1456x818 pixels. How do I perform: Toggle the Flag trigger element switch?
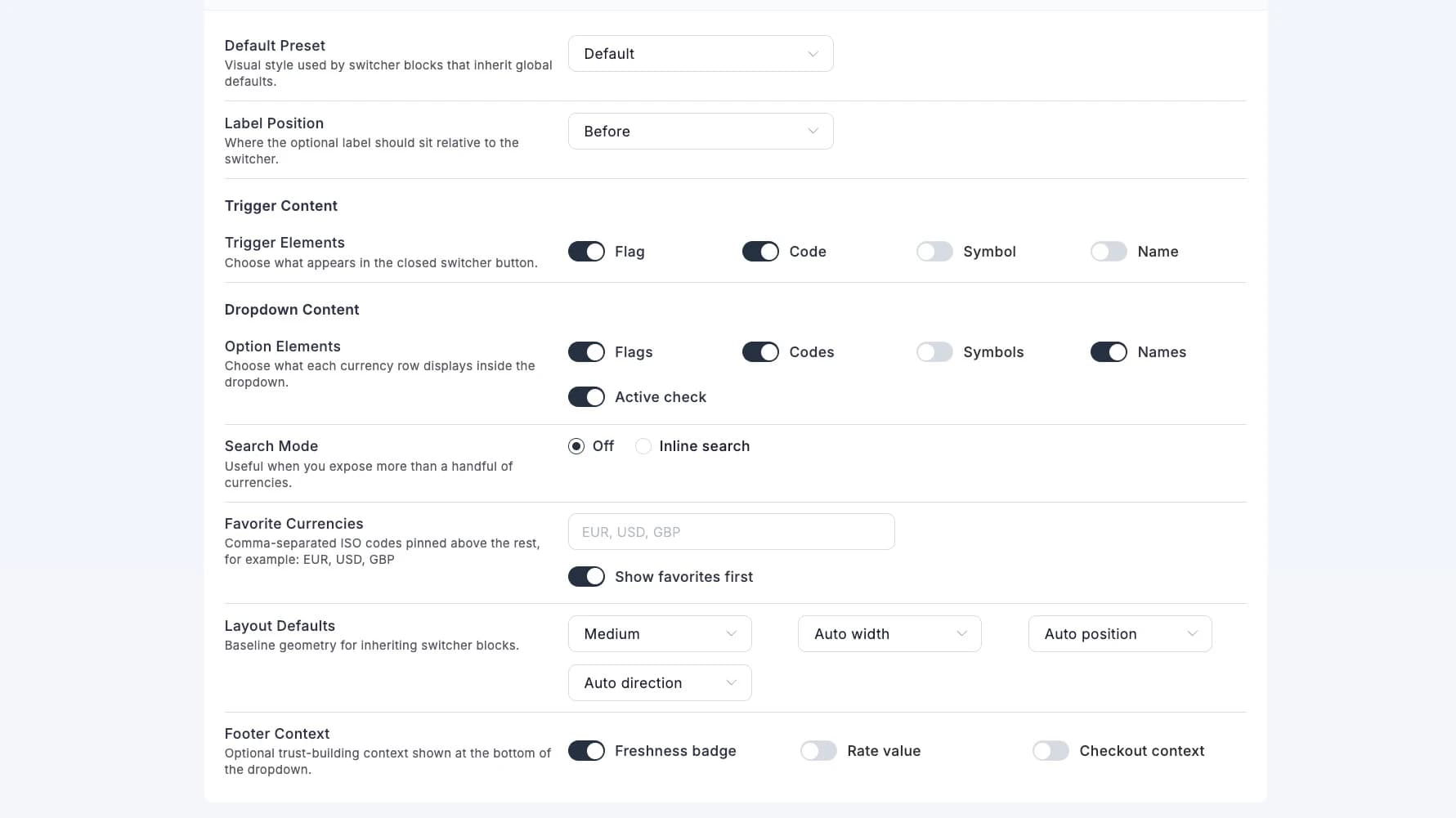(586, 252)
